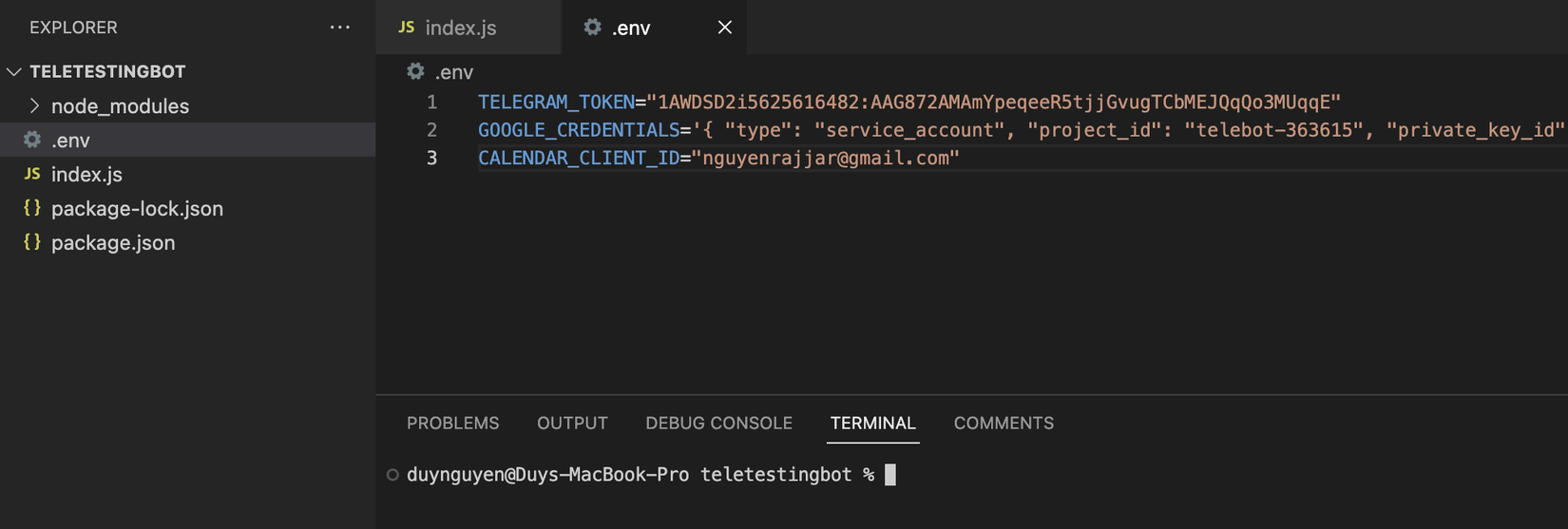Click the JS icon beside index.js in Explorer

coord(32,174)
